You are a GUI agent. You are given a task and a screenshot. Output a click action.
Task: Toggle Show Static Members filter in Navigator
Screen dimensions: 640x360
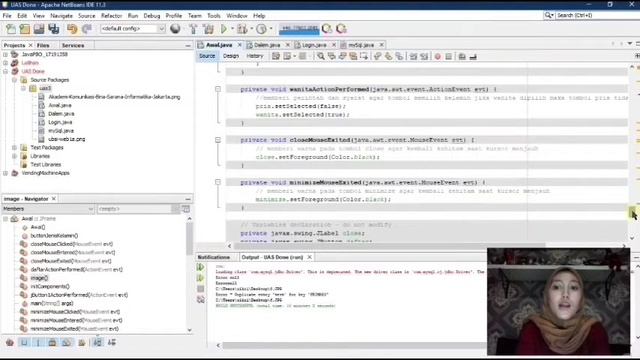click(38, 342)
